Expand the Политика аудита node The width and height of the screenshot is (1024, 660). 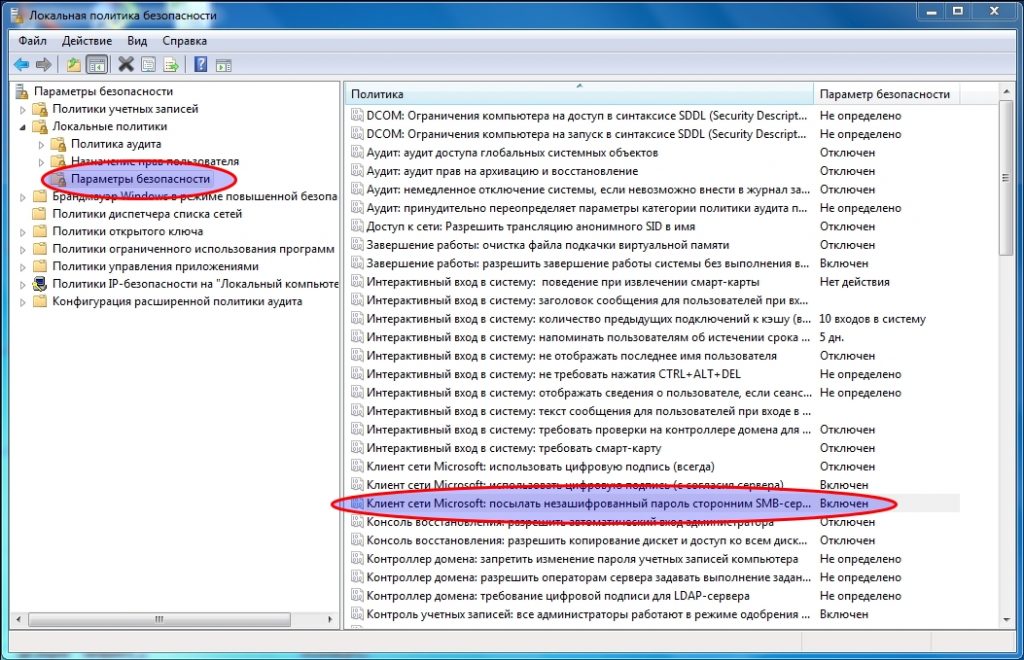point(41,144)
